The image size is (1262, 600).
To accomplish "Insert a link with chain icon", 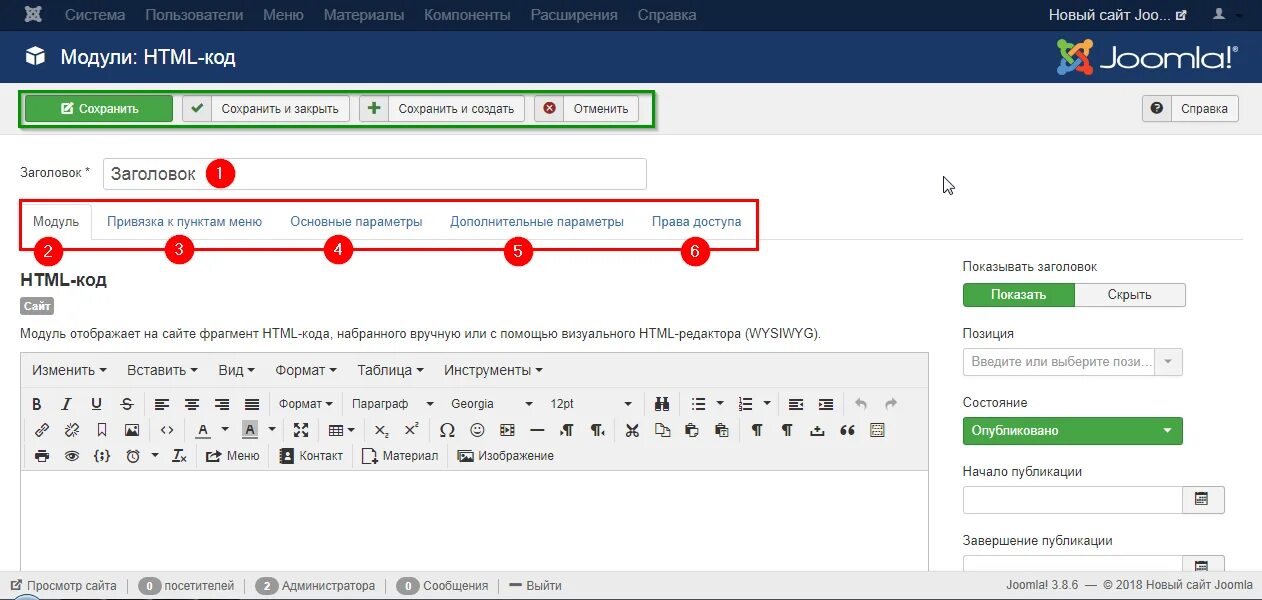I will point(41,430).
